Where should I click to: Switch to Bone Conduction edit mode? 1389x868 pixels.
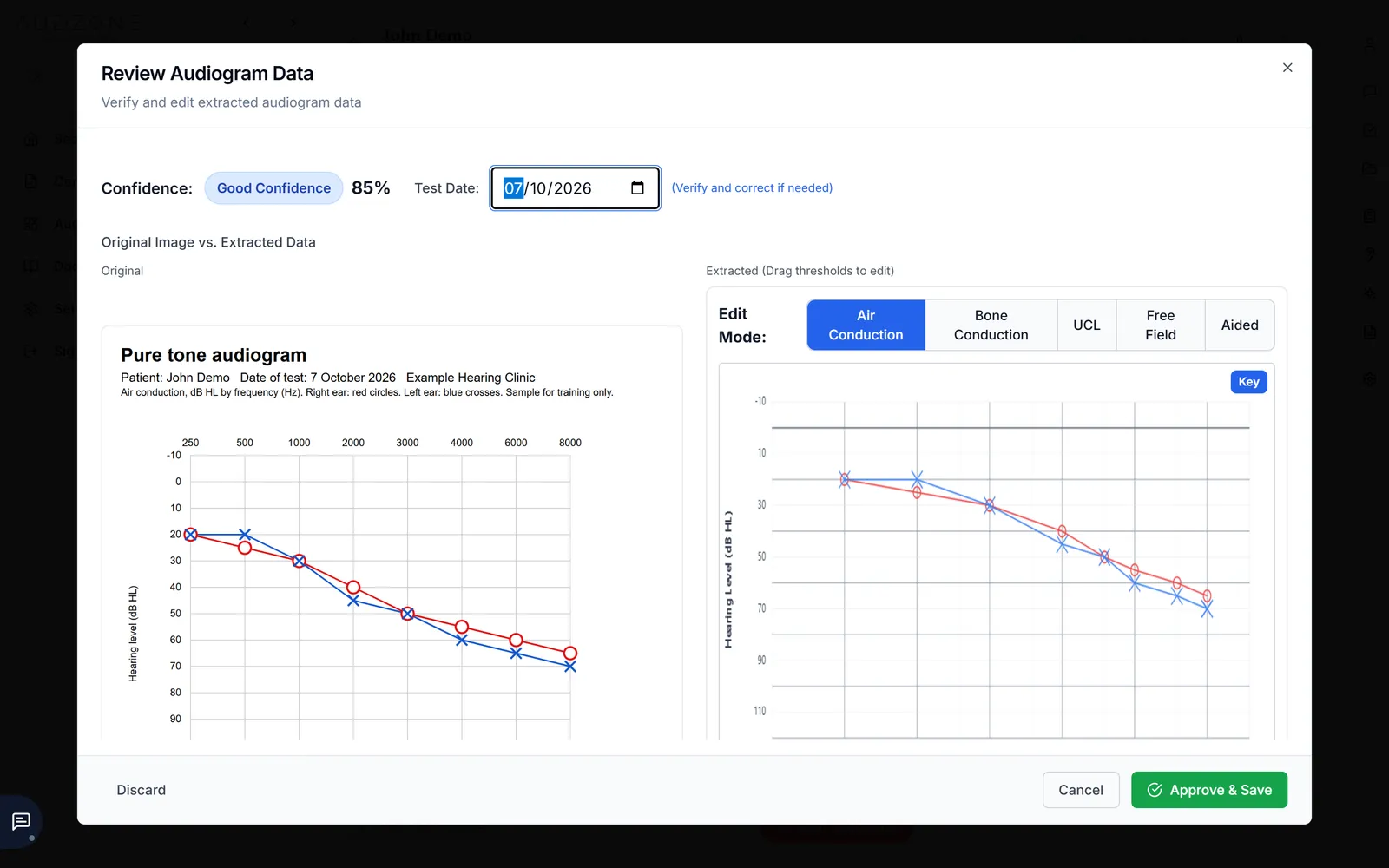click(x=991, y=325)
